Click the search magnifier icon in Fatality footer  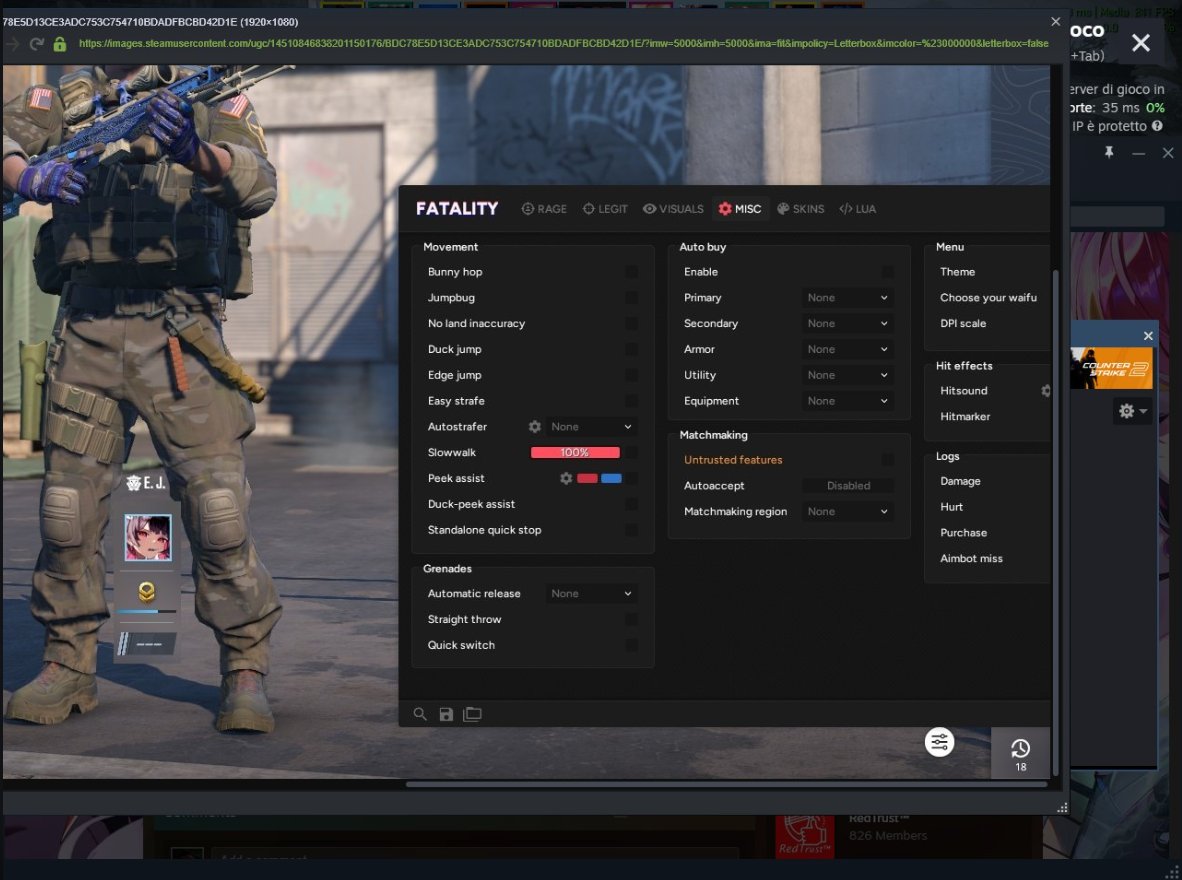pyautogui.click(x=420, y=713)
